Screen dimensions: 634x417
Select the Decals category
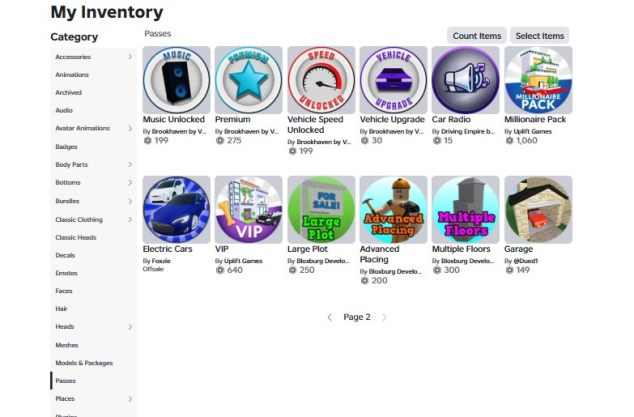[x=65, y=255]
